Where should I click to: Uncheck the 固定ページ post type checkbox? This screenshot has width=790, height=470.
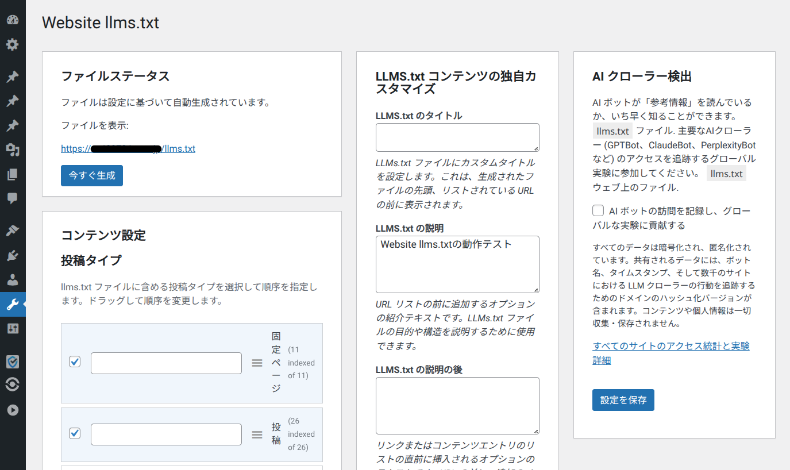75,362
